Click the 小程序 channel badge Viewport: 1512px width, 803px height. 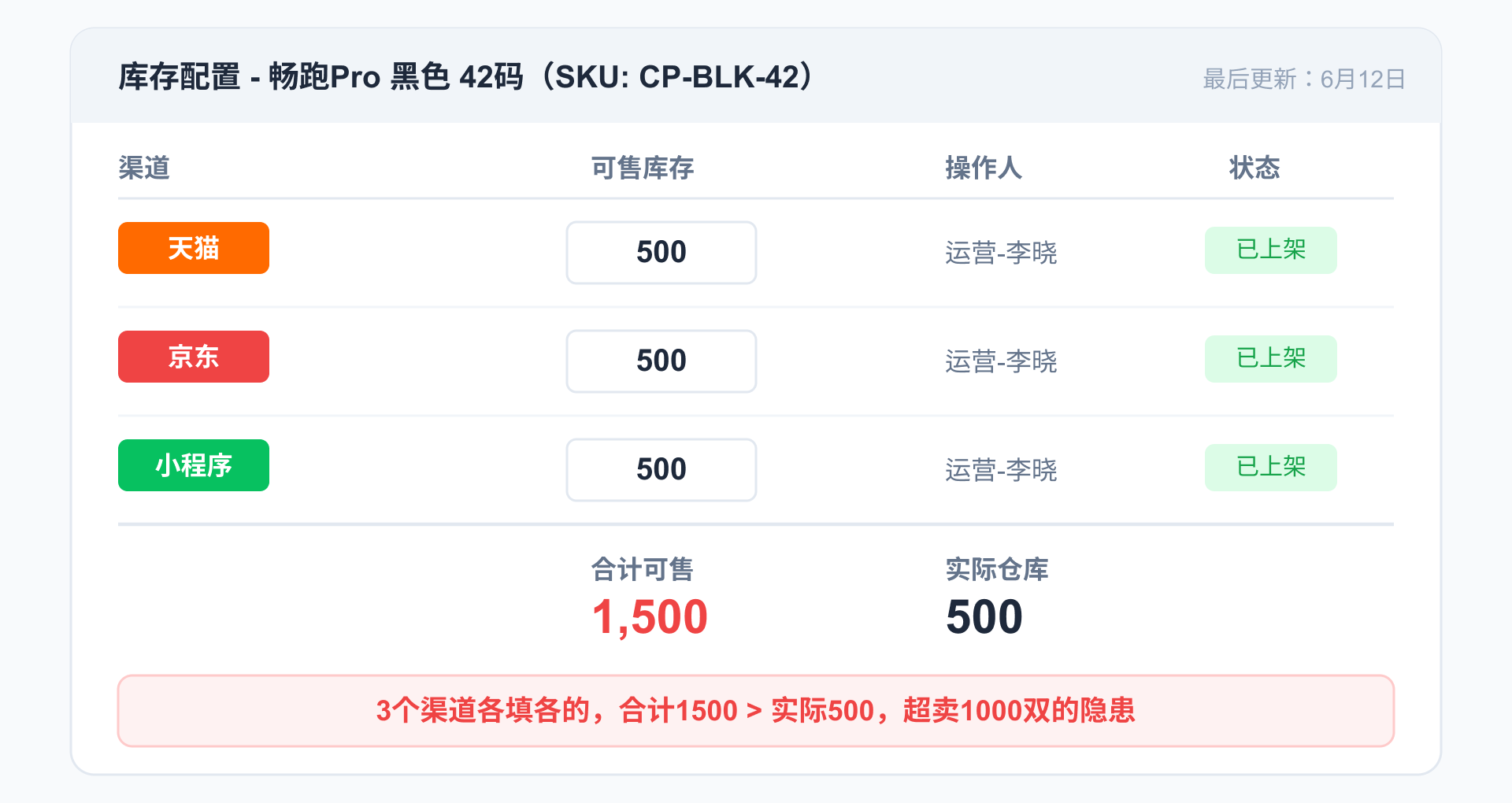tap(193, 465)
